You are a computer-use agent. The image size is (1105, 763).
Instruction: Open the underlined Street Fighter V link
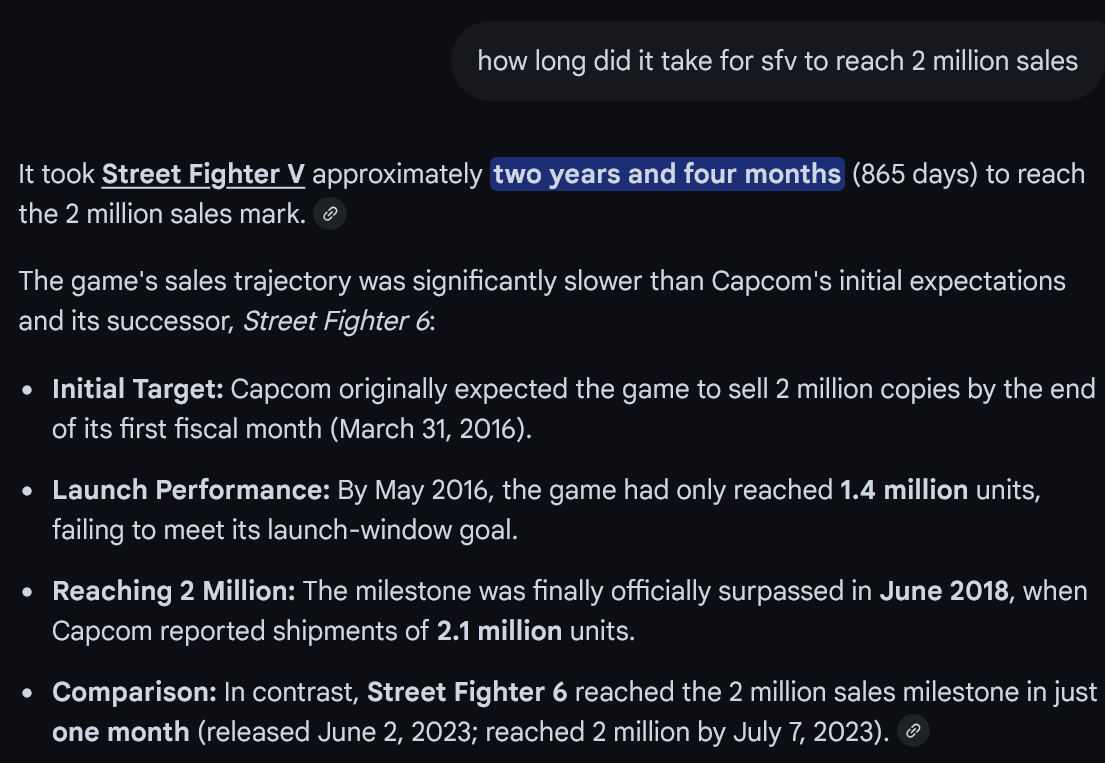coord(203,174)
